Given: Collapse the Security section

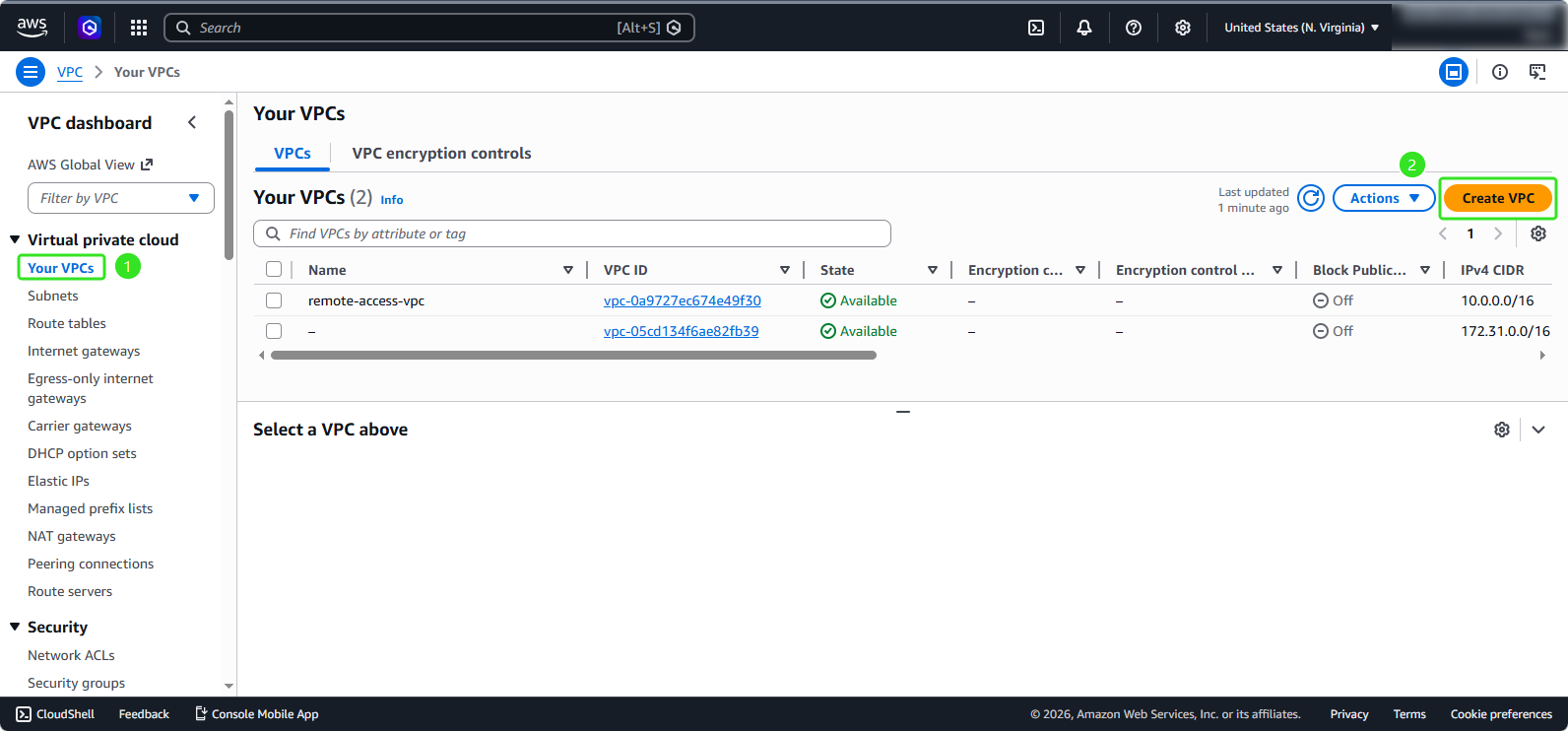Looking at the screenshot, I should click(15, 627).
